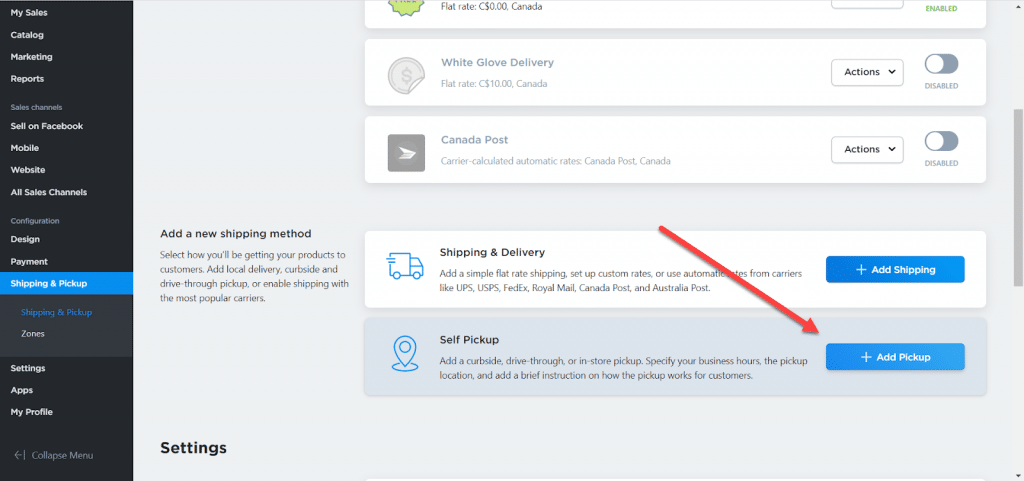
Task: Click the Canada Post method title
Action: (474, 140)
